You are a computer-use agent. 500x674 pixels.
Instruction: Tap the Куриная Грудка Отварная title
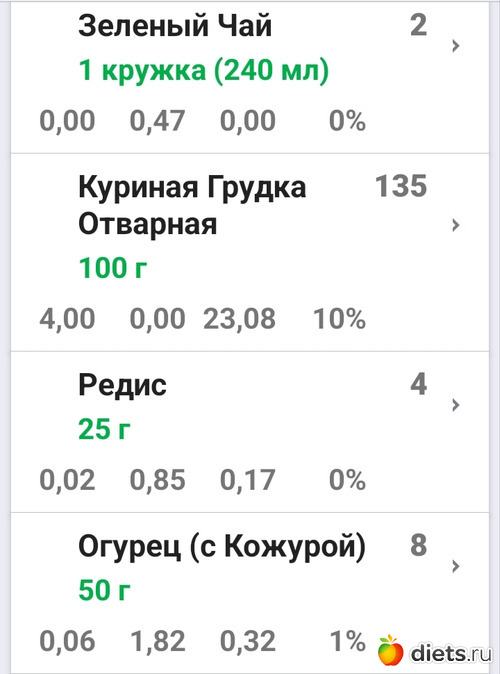tap(192, 205)
